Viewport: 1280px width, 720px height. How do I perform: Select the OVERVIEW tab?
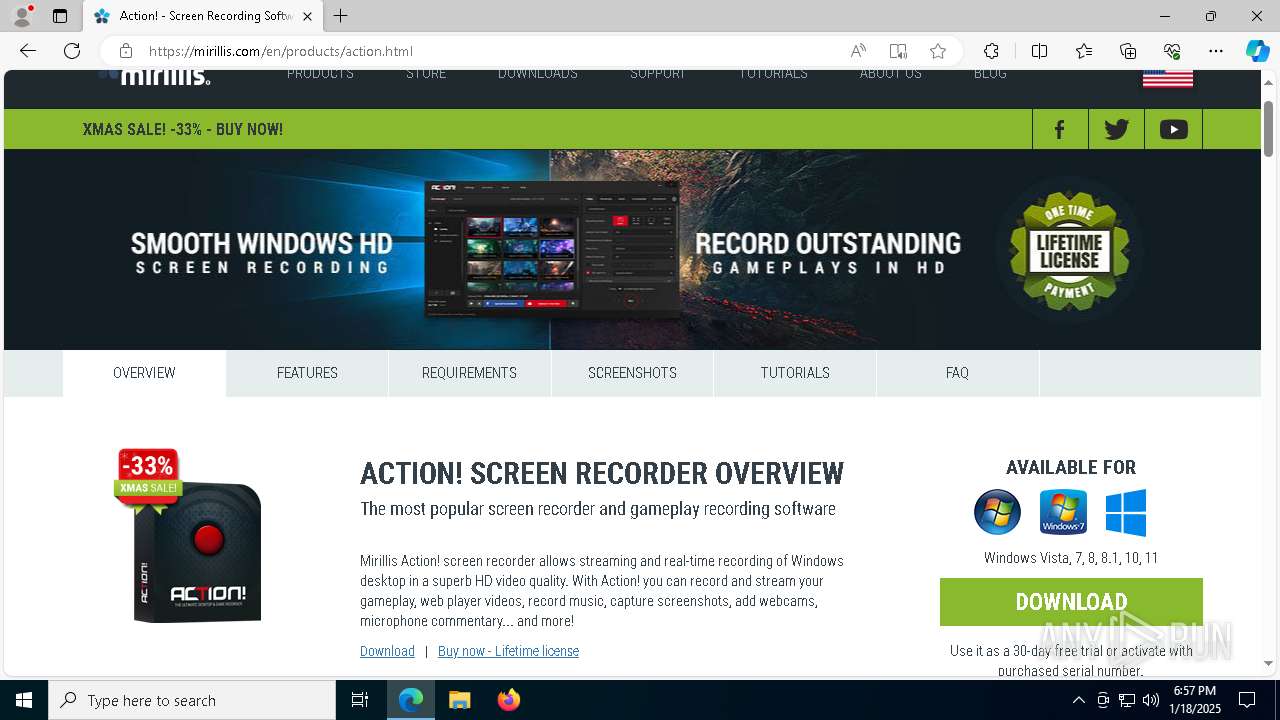pos(144,373)
